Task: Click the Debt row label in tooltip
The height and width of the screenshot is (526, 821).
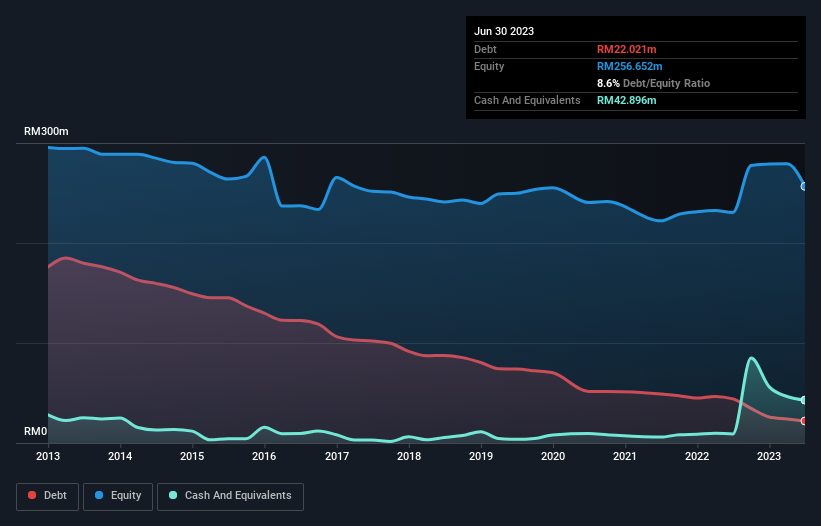Action: [485, 49]
